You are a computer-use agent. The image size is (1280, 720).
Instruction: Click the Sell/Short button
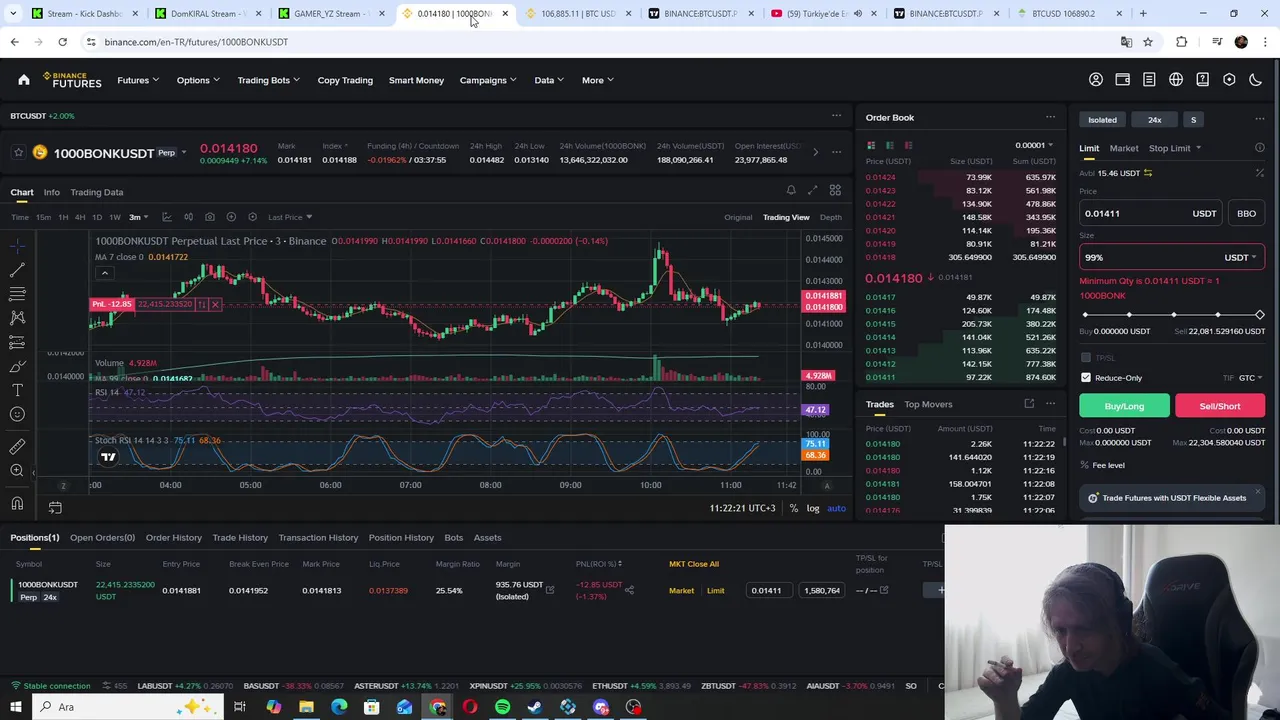pyautogui.click(x=1219, y=406)
